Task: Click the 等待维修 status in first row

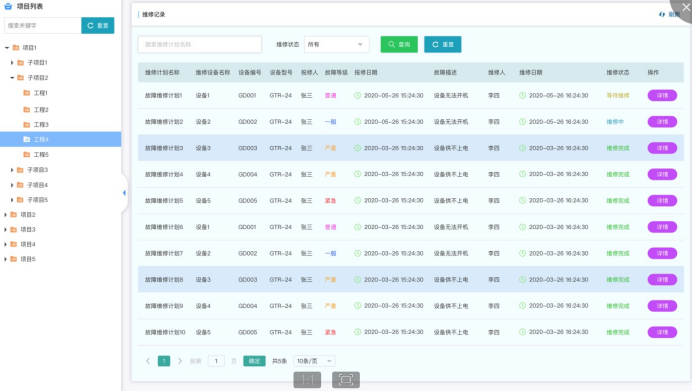Action: click(618, 95)
